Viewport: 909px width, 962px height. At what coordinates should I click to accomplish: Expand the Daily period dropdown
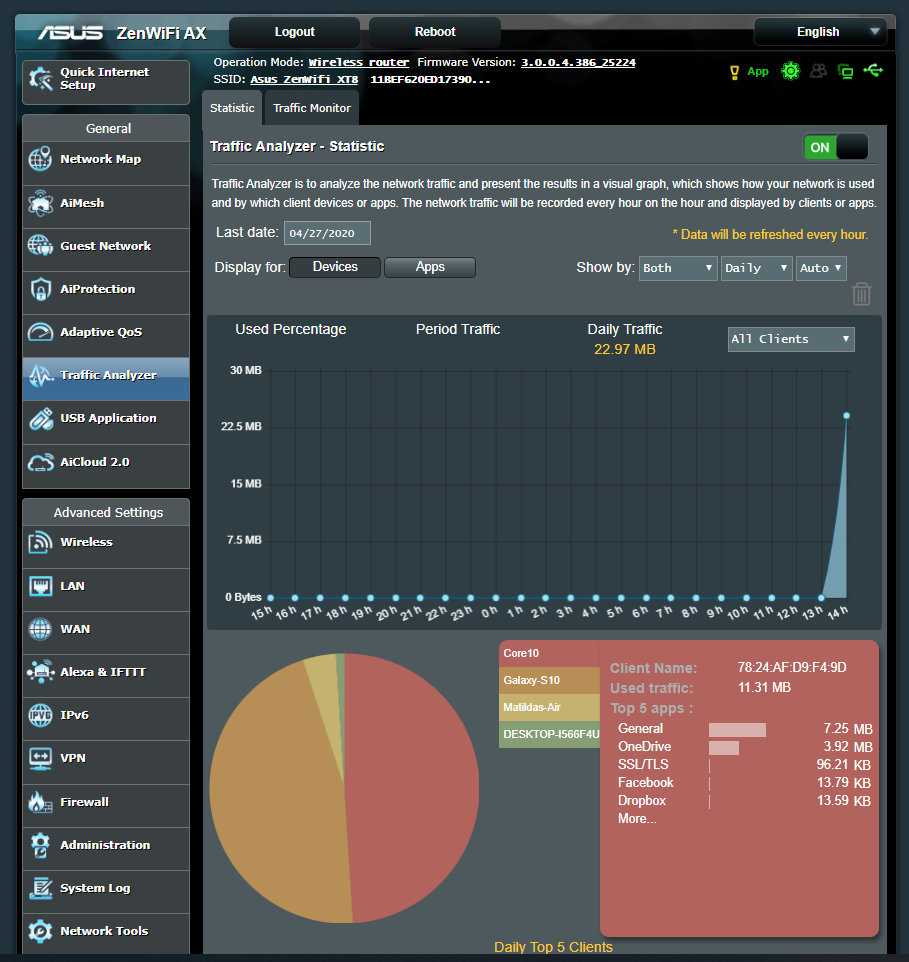click(756, 268)
